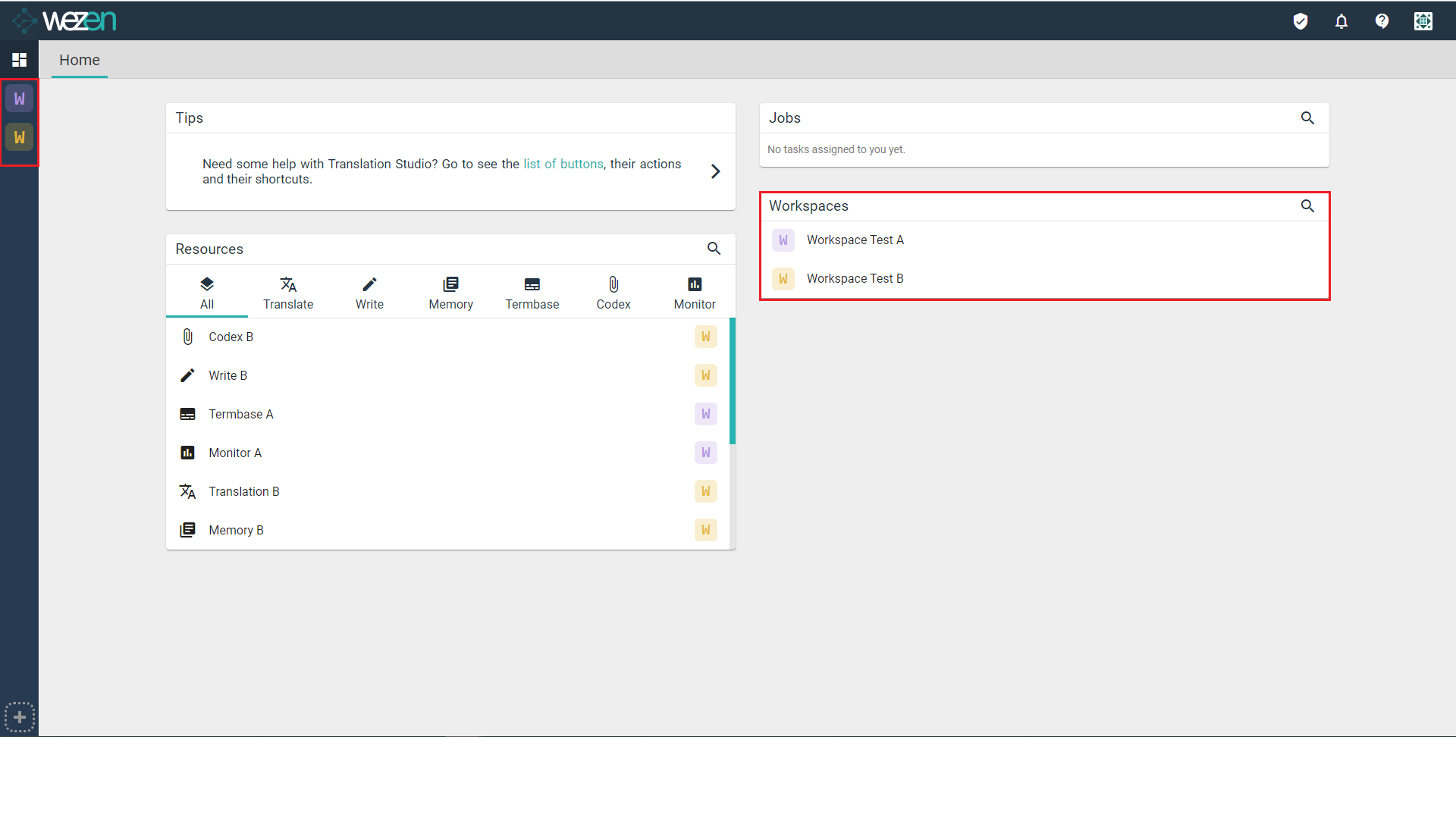Click the pencil icon for Write B
The image size is (1456, 818).
[187, 375]
